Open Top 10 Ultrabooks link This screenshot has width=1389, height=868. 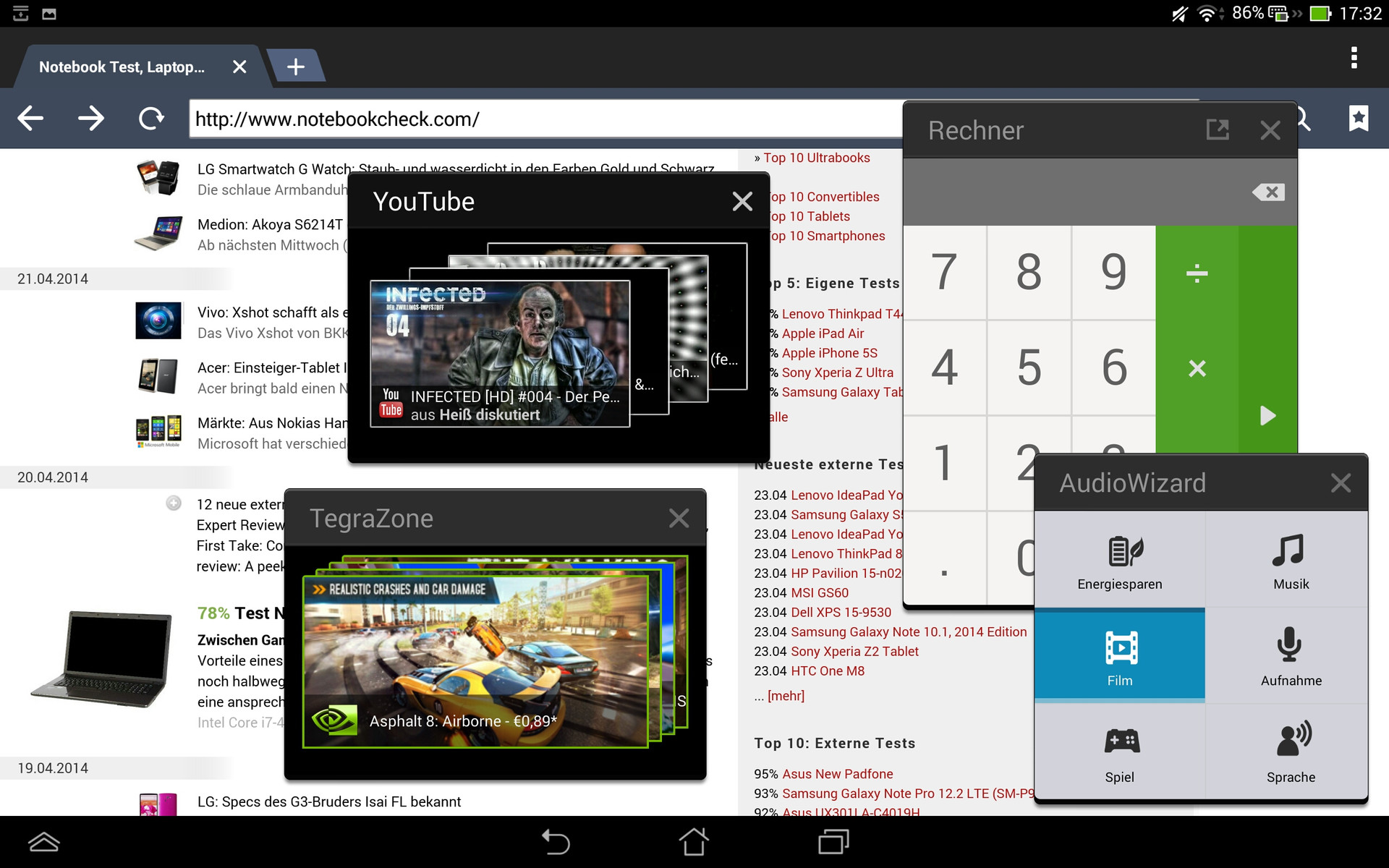(817, 158)
